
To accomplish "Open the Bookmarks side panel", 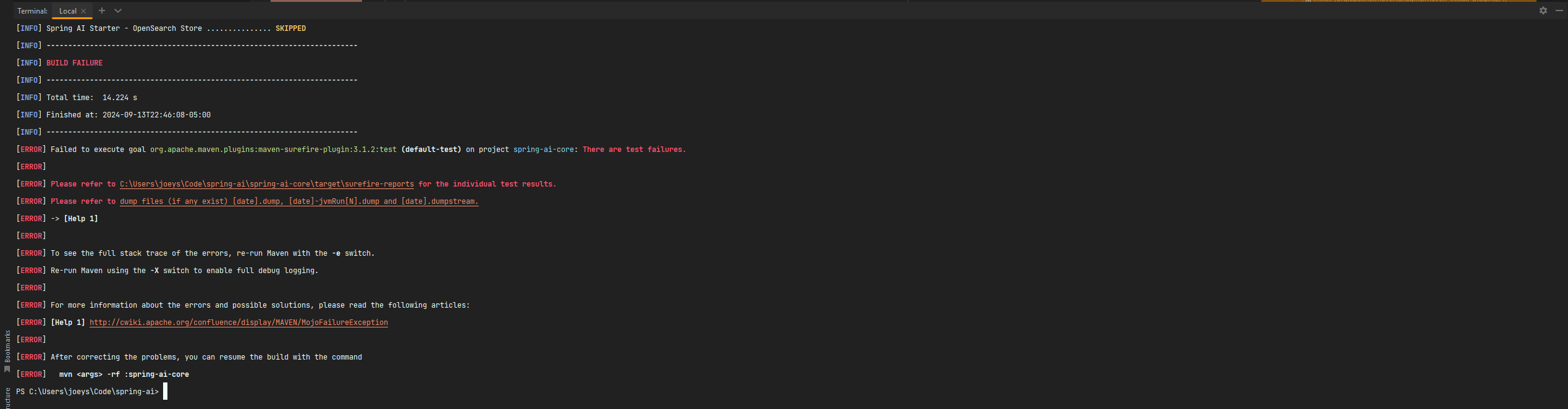I will [7, 346].
